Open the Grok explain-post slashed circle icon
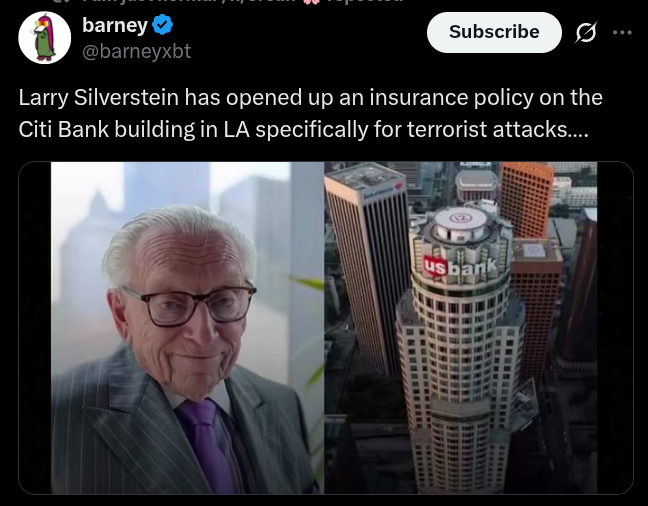648x506 pixels. pyautogui.click(x=586, y=32)
